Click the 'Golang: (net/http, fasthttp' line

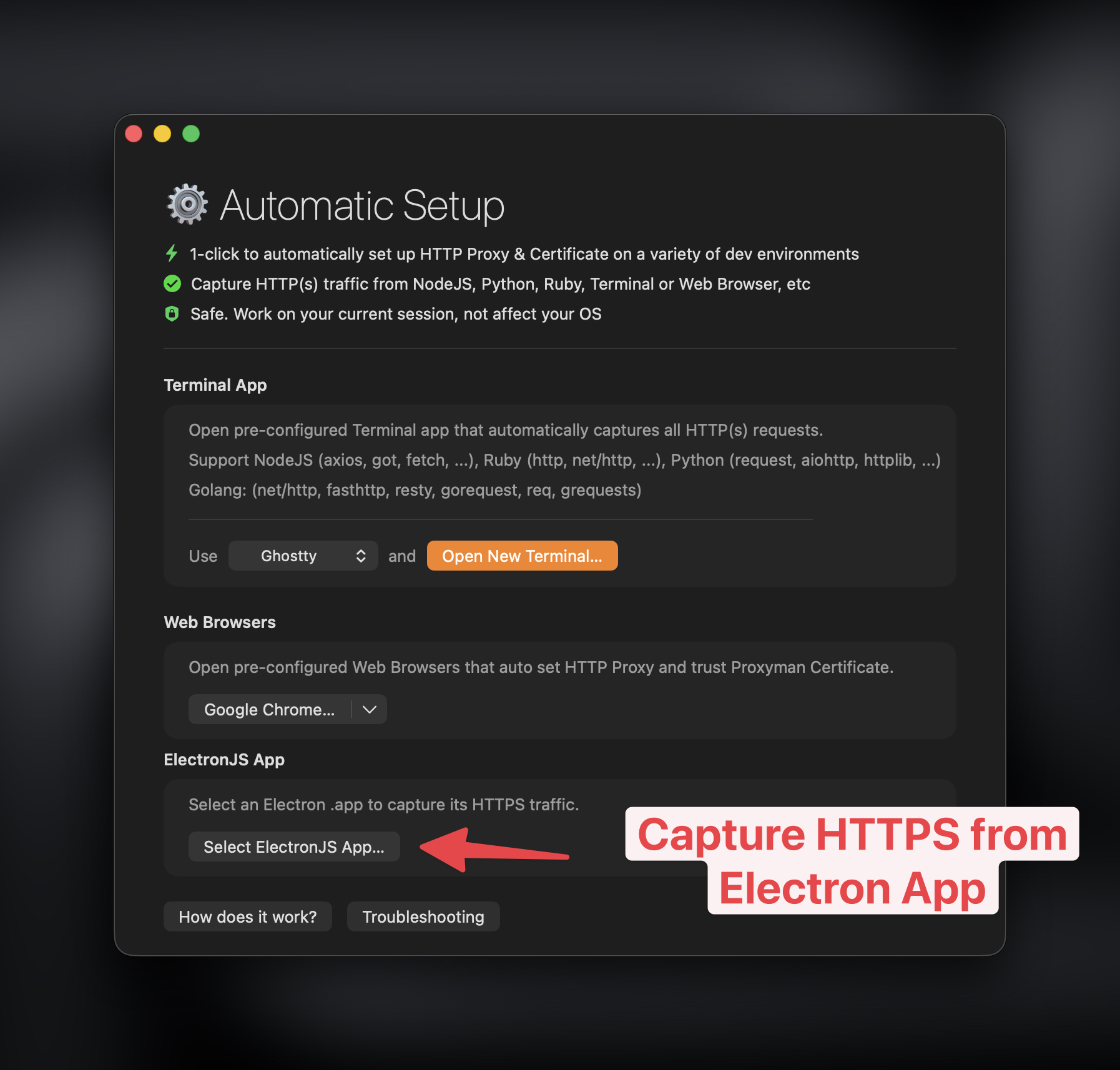[x=415, y=490]
